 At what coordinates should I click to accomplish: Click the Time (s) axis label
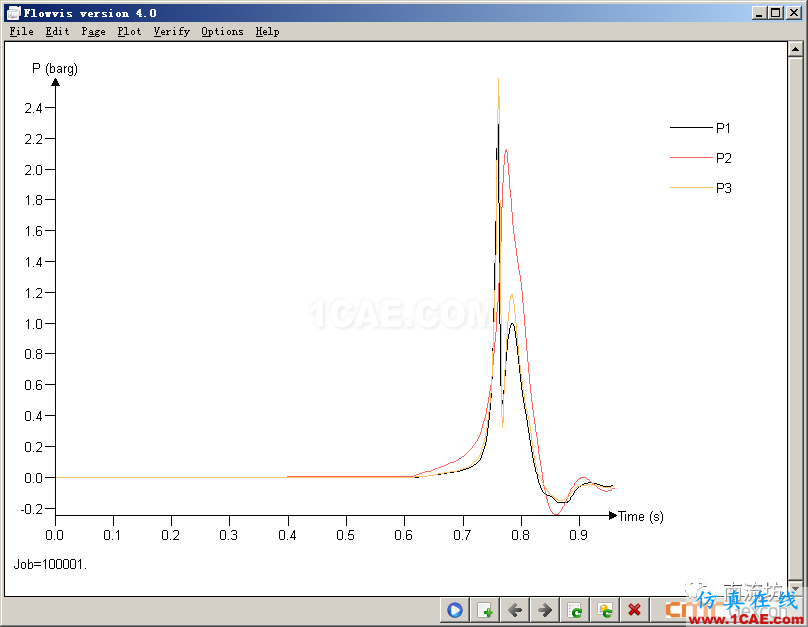(x=641, y=516)
